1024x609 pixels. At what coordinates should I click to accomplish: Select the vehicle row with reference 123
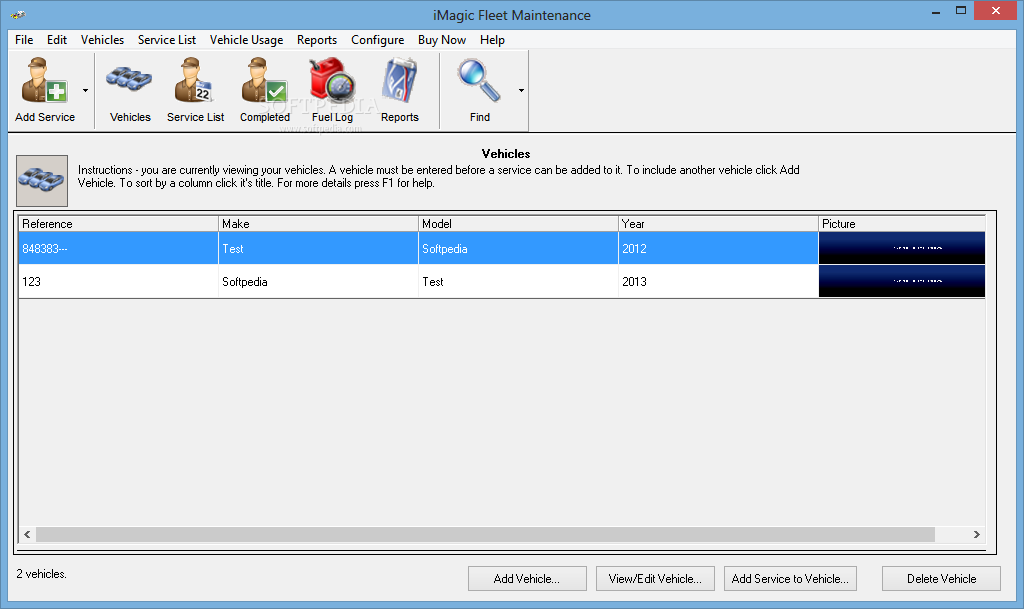(502, 281)
